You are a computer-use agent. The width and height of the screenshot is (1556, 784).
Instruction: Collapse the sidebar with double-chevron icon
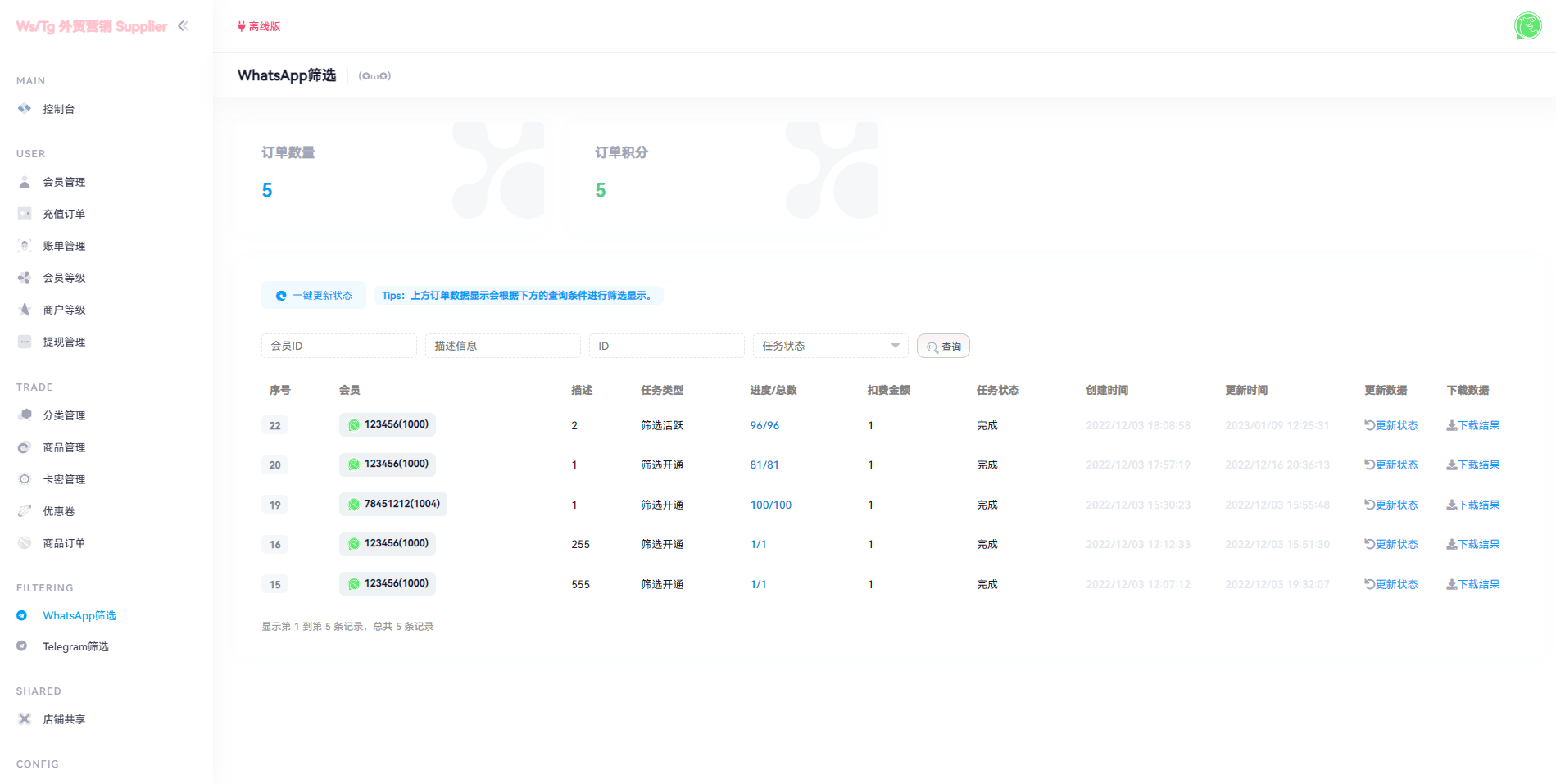click(x=183, y=26)
